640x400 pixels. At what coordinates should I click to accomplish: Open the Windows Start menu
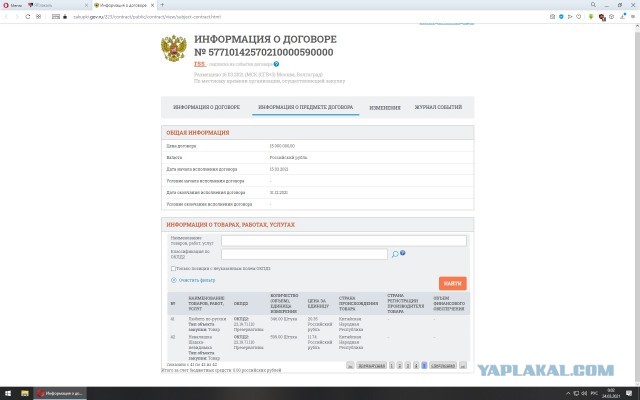point(8,393)
